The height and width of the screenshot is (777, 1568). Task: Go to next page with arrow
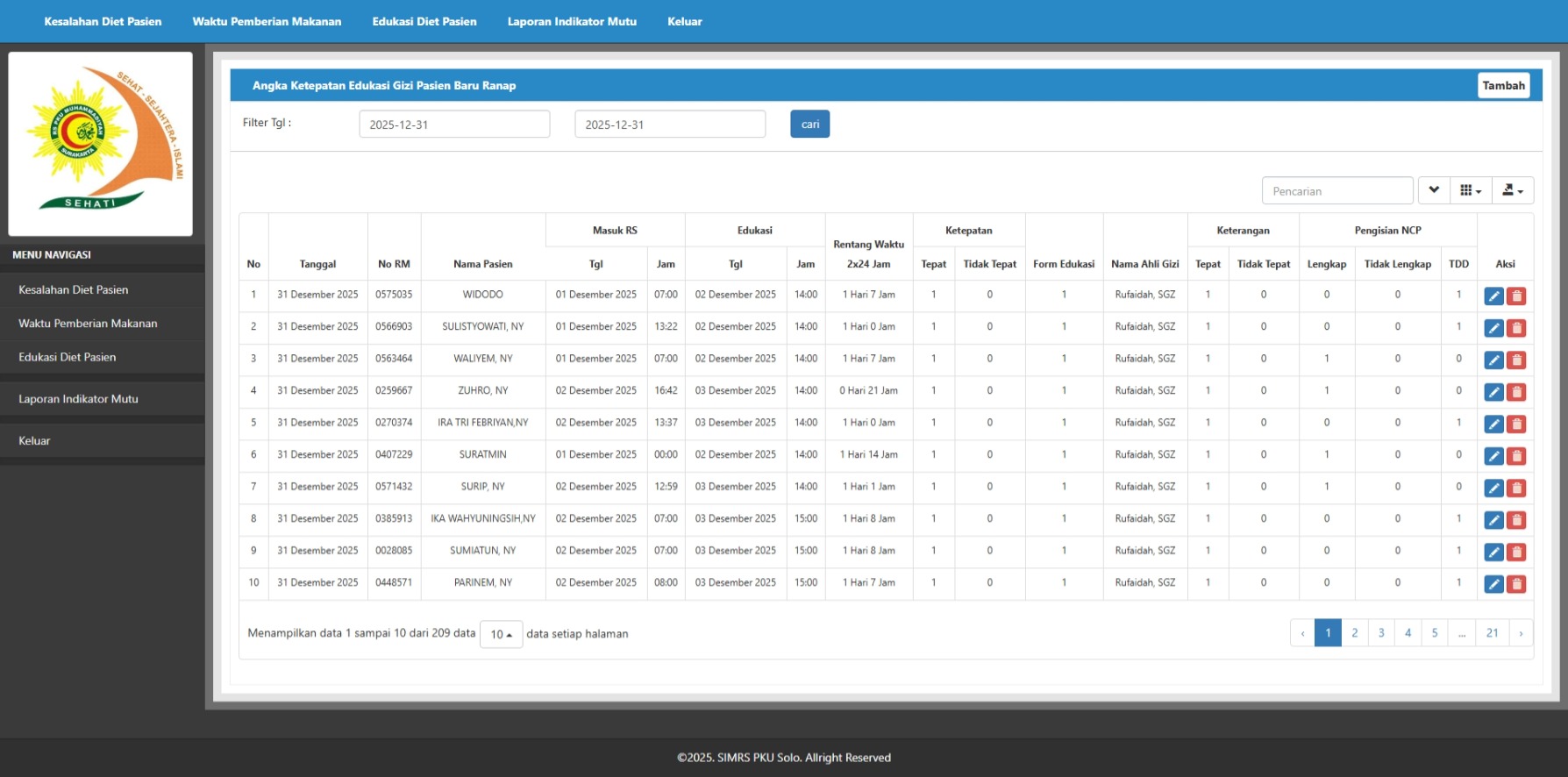point(1521,632)
